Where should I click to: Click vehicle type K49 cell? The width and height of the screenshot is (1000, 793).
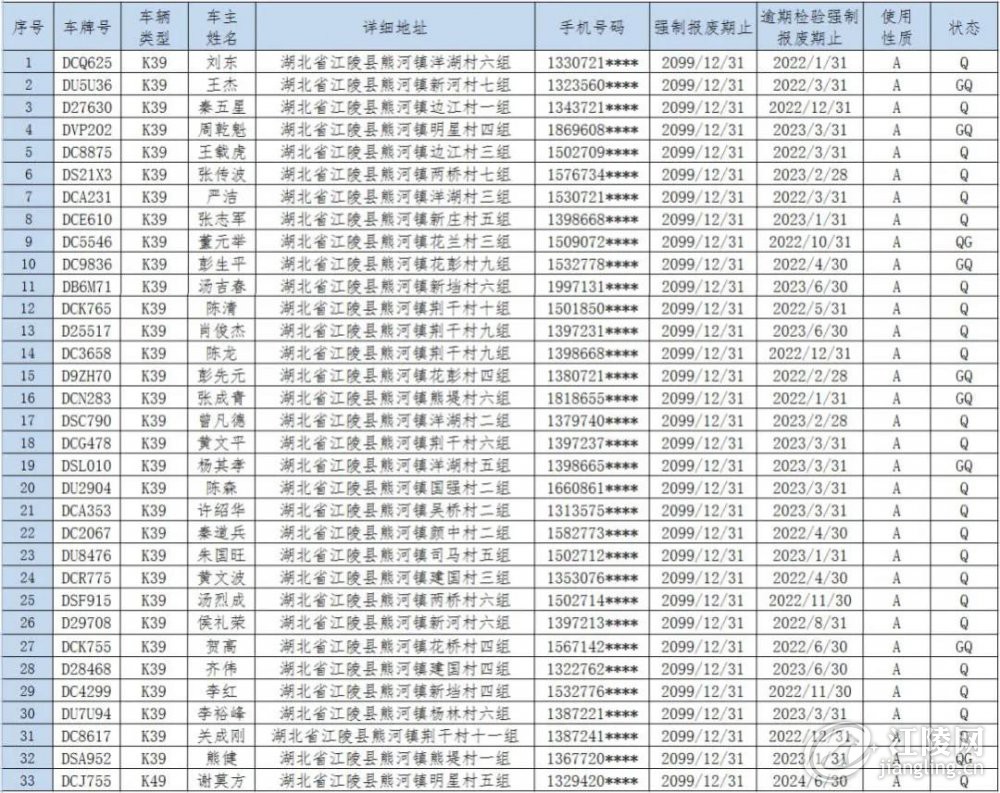[x=154, y=780]
